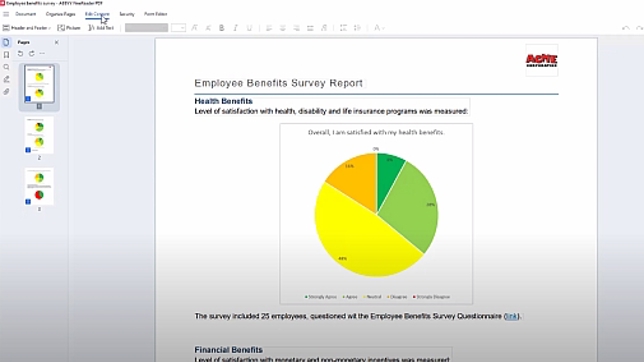
Task: Toggle Bold formatting
Action: point(222,28)
